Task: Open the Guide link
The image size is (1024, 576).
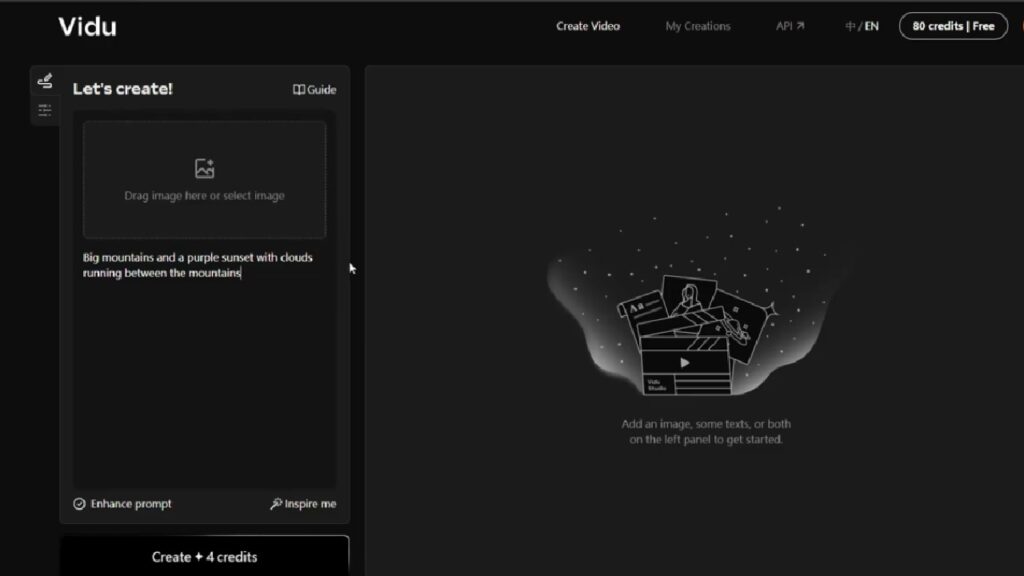Action: [x=314, y=89]
